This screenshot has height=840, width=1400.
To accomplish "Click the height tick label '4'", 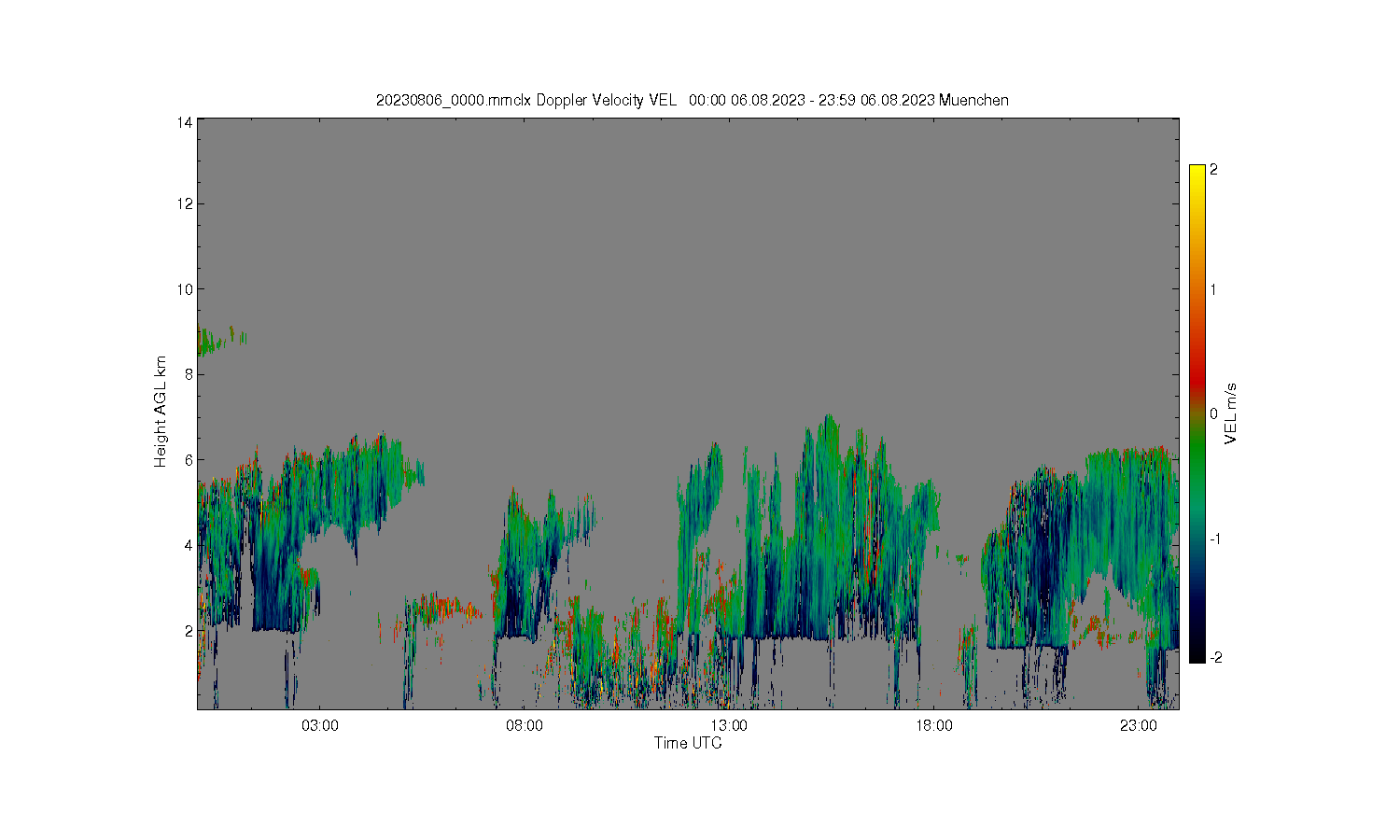I will point(189,545).
